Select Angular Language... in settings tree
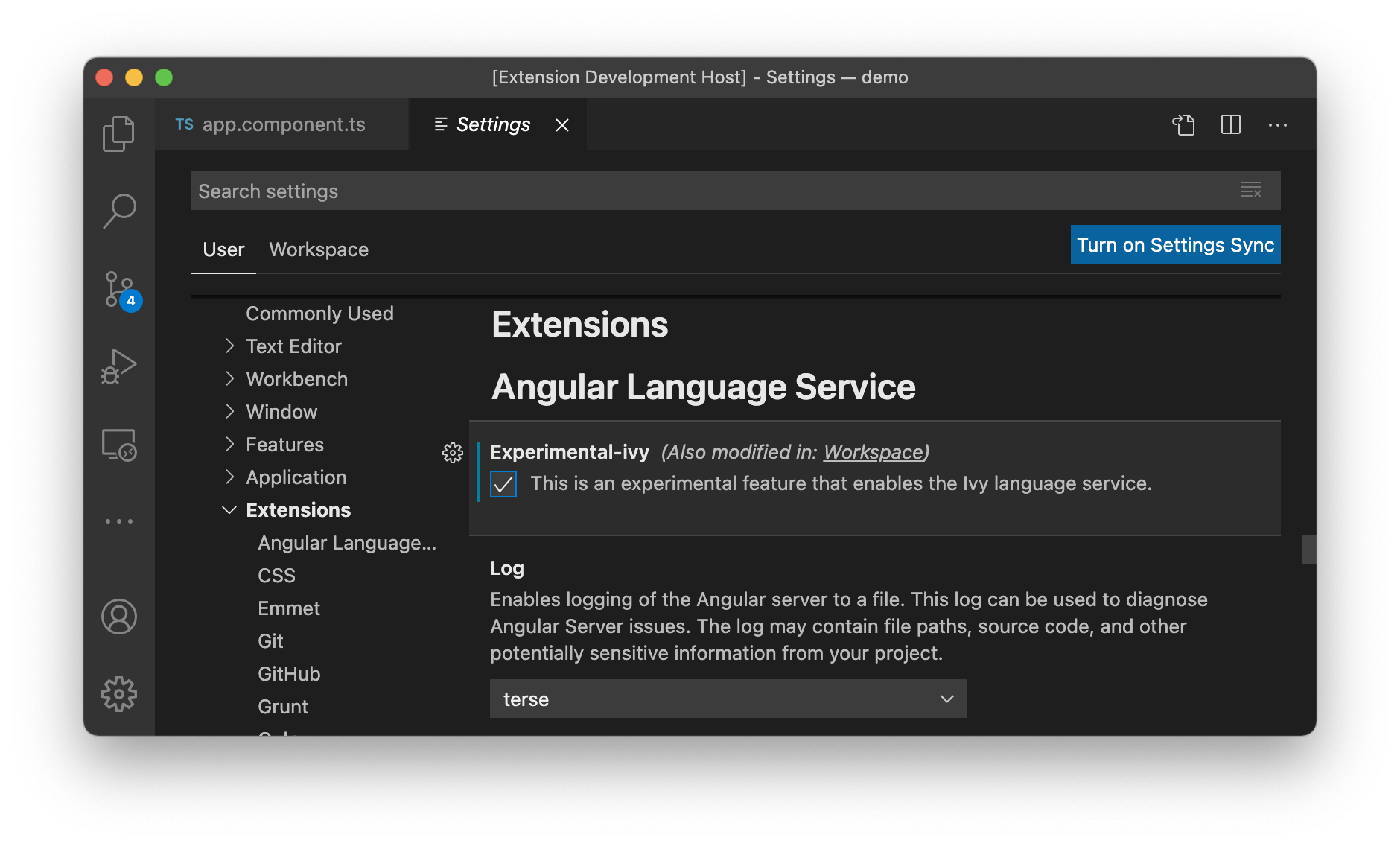This screenshot has height=846, width=1400. click(347, 543)
